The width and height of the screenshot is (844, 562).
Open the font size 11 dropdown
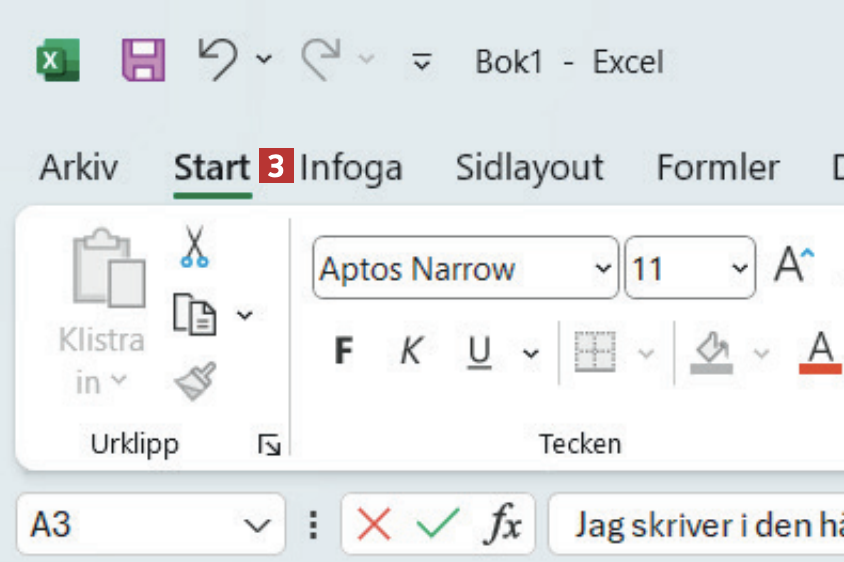point(739,268)
